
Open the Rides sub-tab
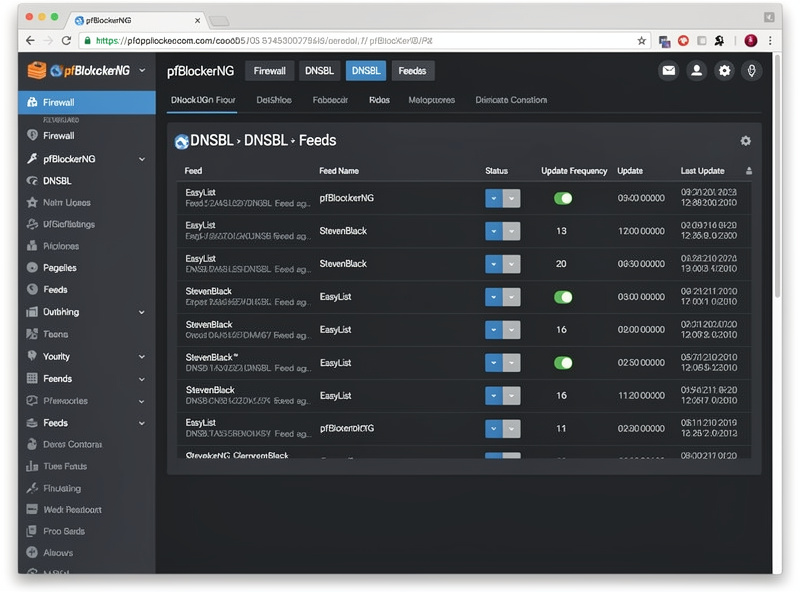pyautogui.click(x=379, y=100)
